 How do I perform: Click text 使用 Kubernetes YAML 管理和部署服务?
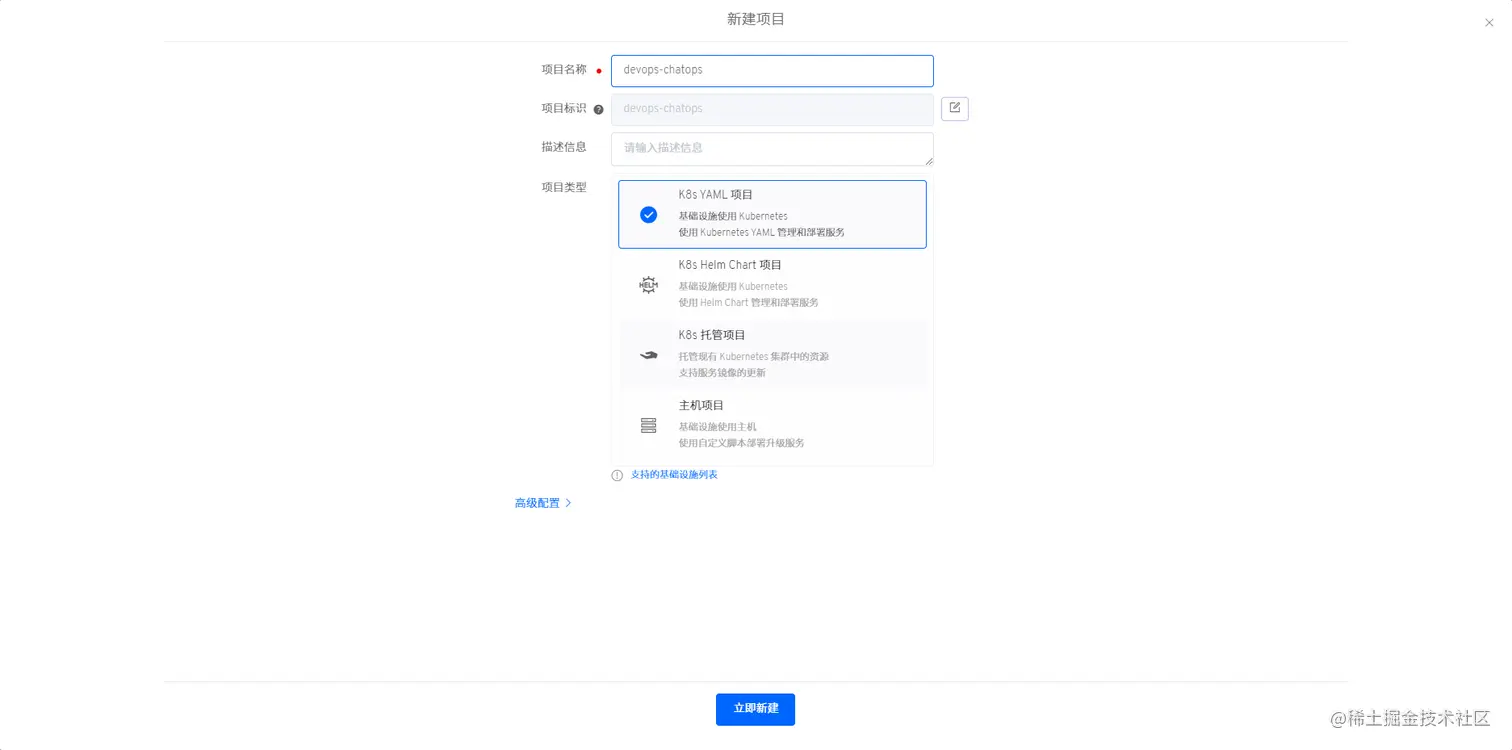(x=761, y=232)
